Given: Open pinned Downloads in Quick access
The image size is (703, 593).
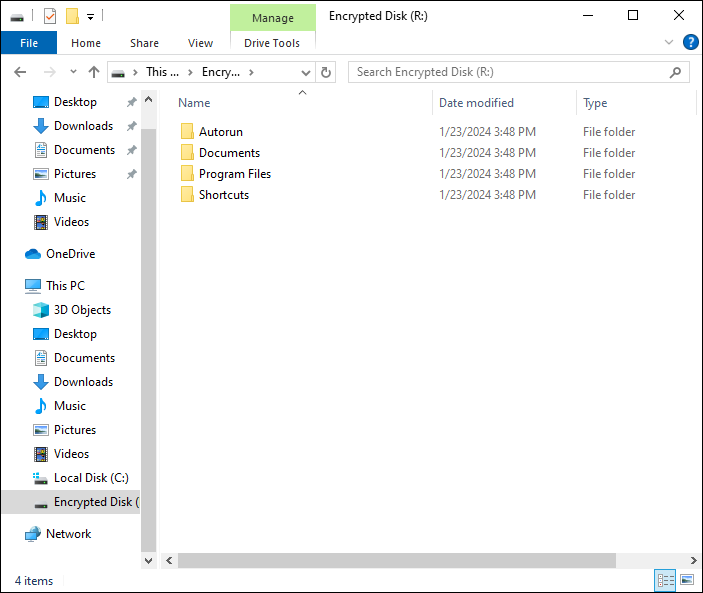Looking at the screenshot, I should coord(83,126).
